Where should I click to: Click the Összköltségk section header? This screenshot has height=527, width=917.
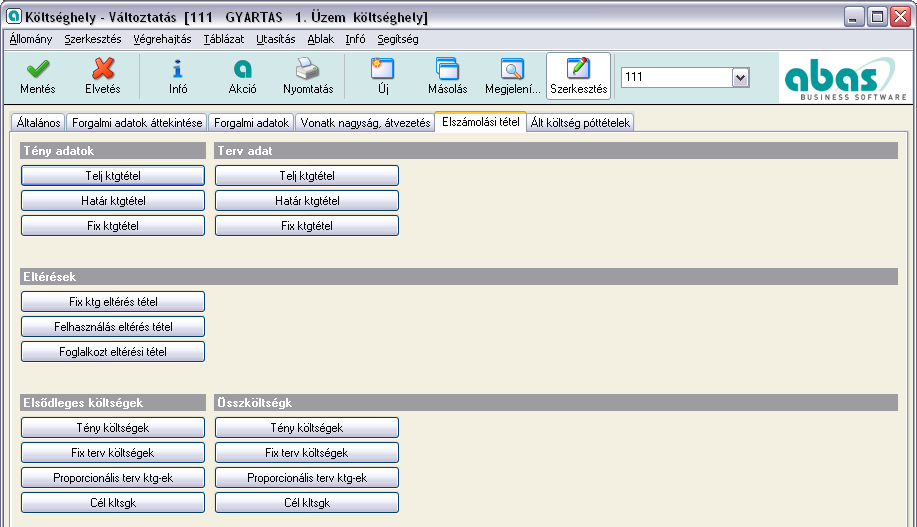pos(556,402)
